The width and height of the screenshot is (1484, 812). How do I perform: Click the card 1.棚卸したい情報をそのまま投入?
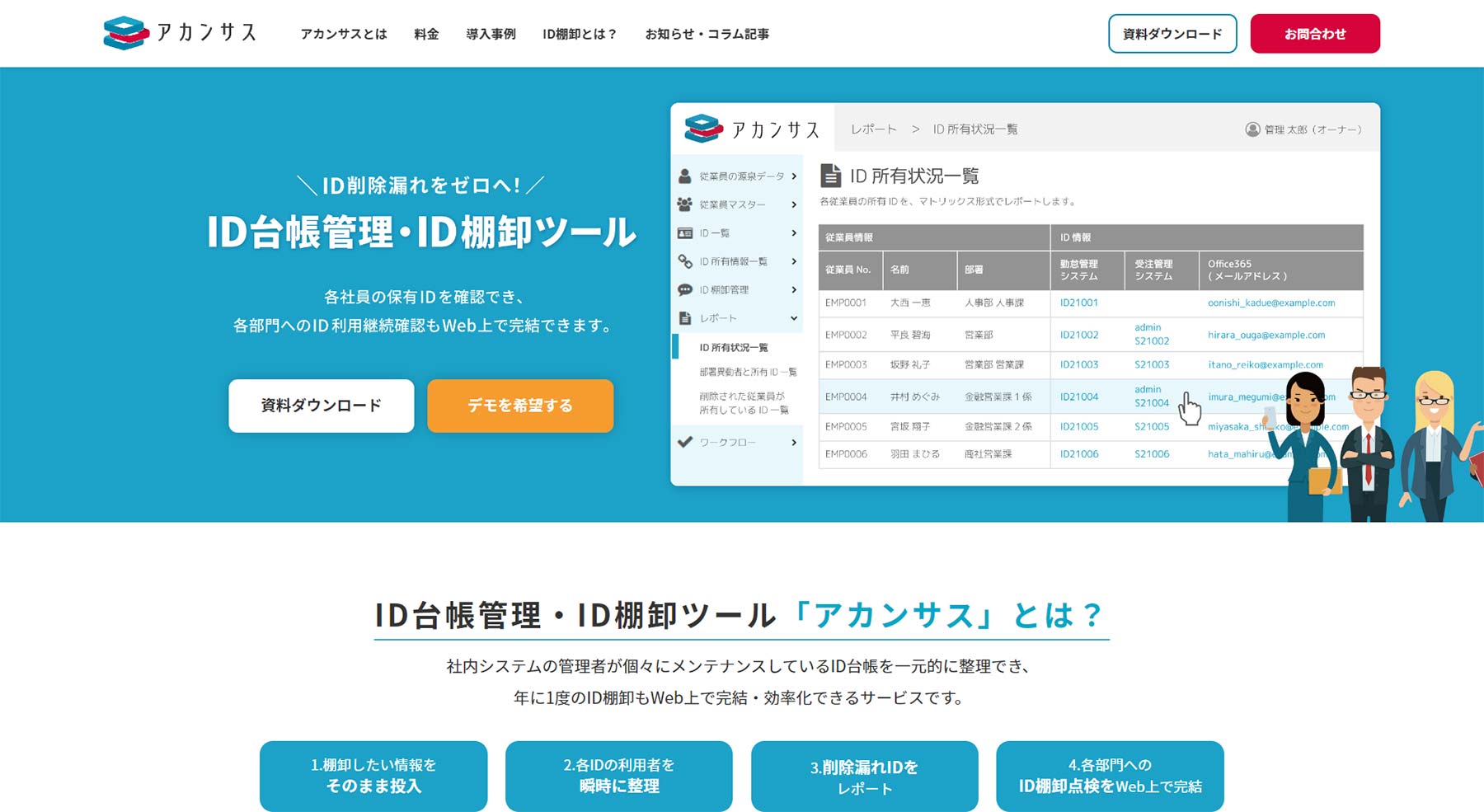(373, 776)
